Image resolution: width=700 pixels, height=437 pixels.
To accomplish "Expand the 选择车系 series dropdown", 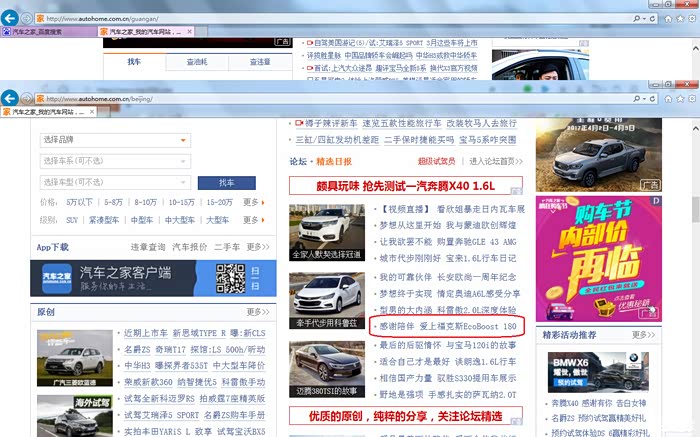I will [x=115, y=161].
